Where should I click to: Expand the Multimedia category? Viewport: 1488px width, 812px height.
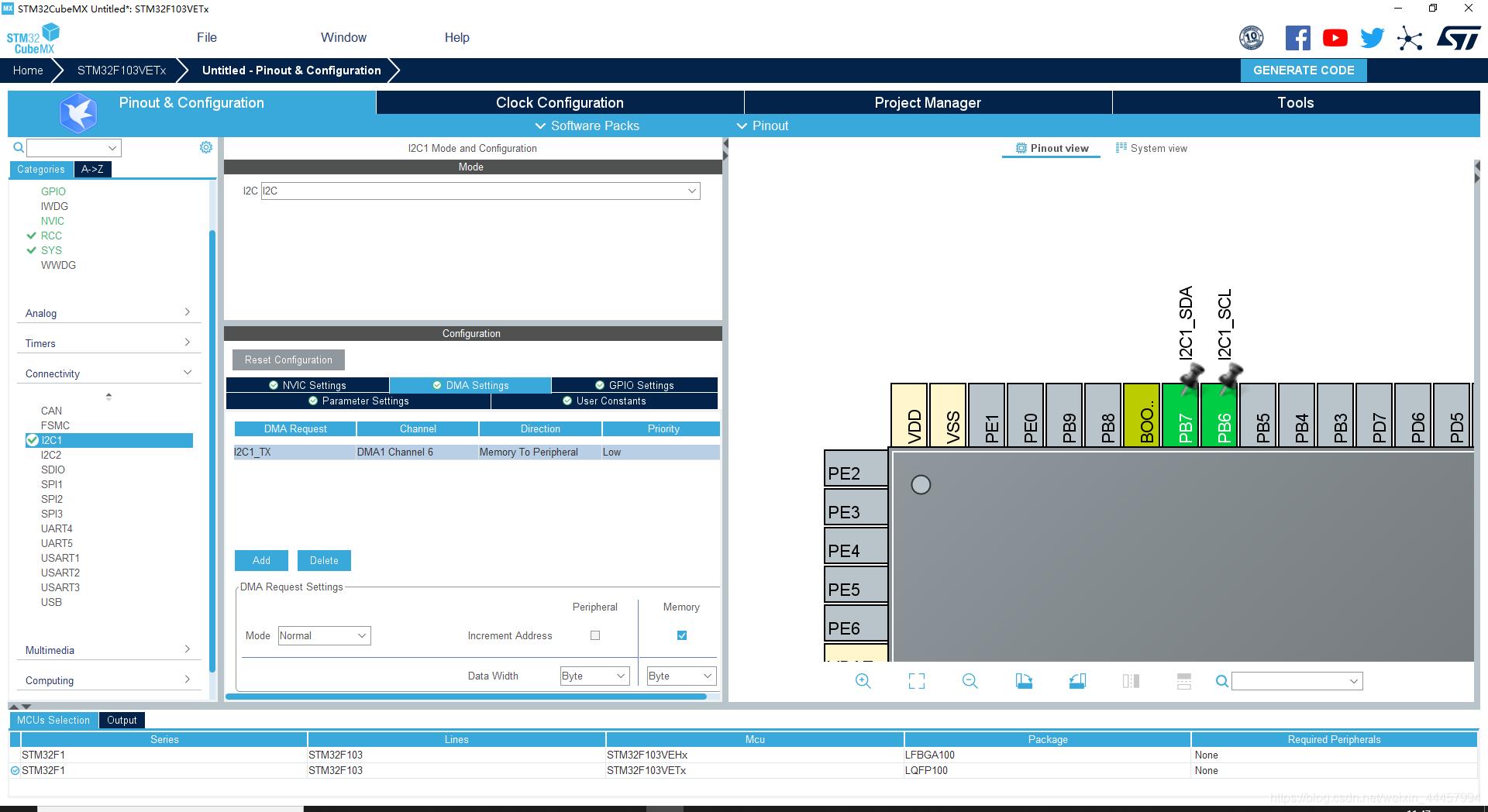point(108,650)
